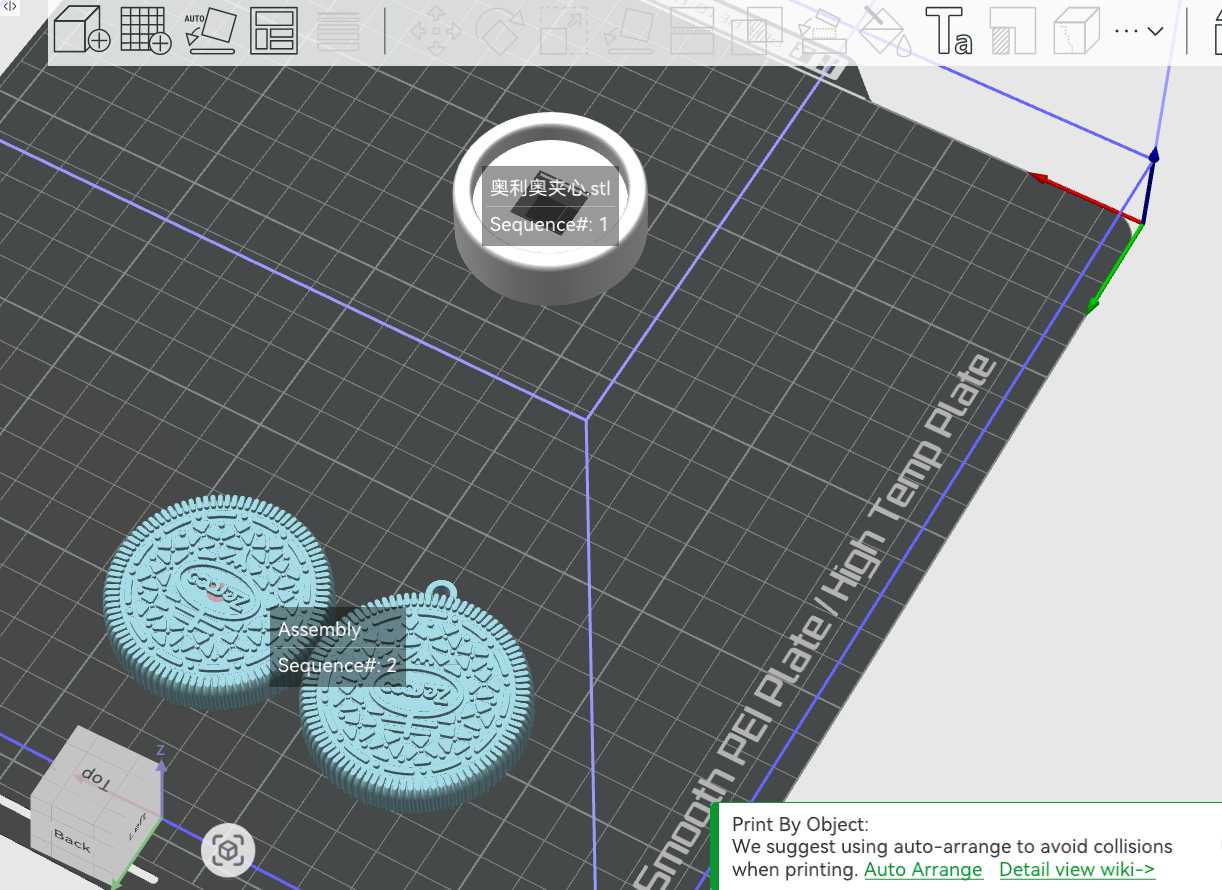
Task: Click the 'Sequence#: 2' label
Action: pyautogui.click(x=337, y=665)
